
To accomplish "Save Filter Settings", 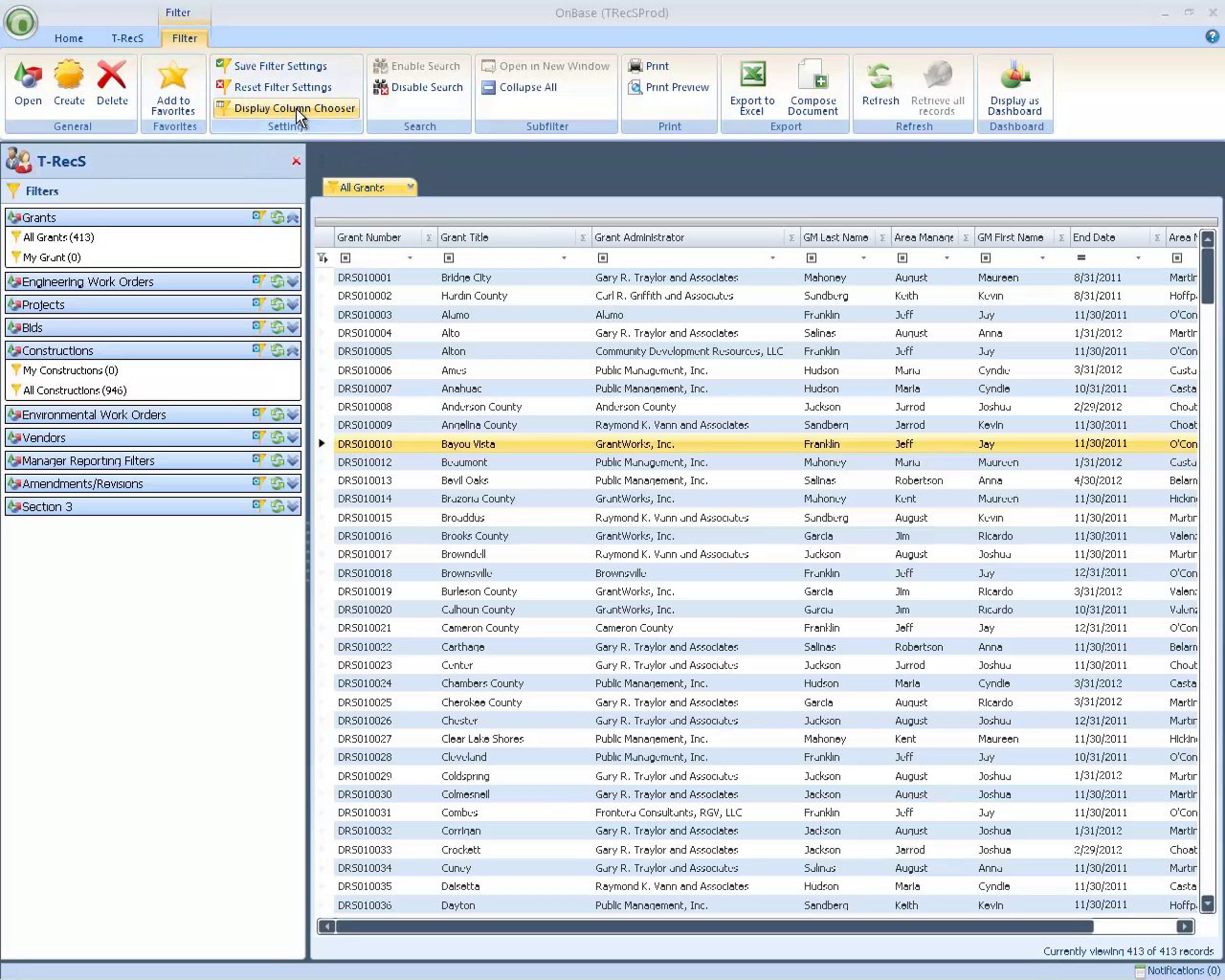I will pos(272,66).
